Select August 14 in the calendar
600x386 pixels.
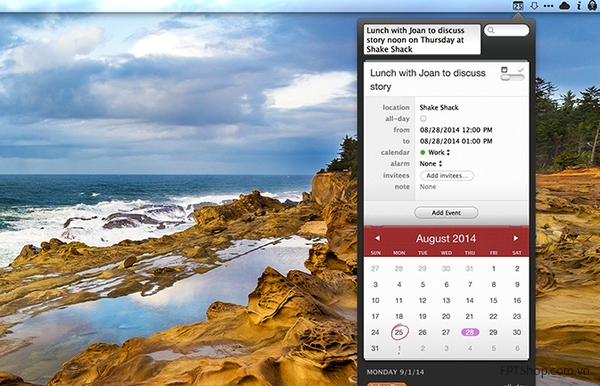[x=470, y=300]
